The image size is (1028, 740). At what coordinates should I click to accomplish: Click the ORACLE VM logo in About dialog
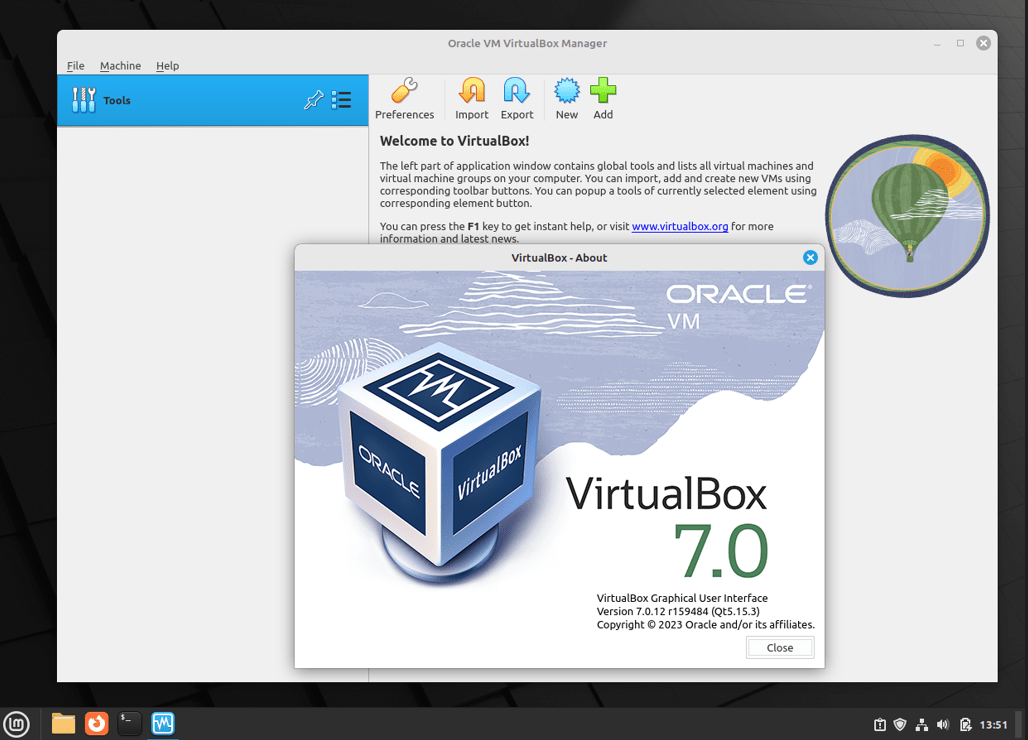coord(739,307)
